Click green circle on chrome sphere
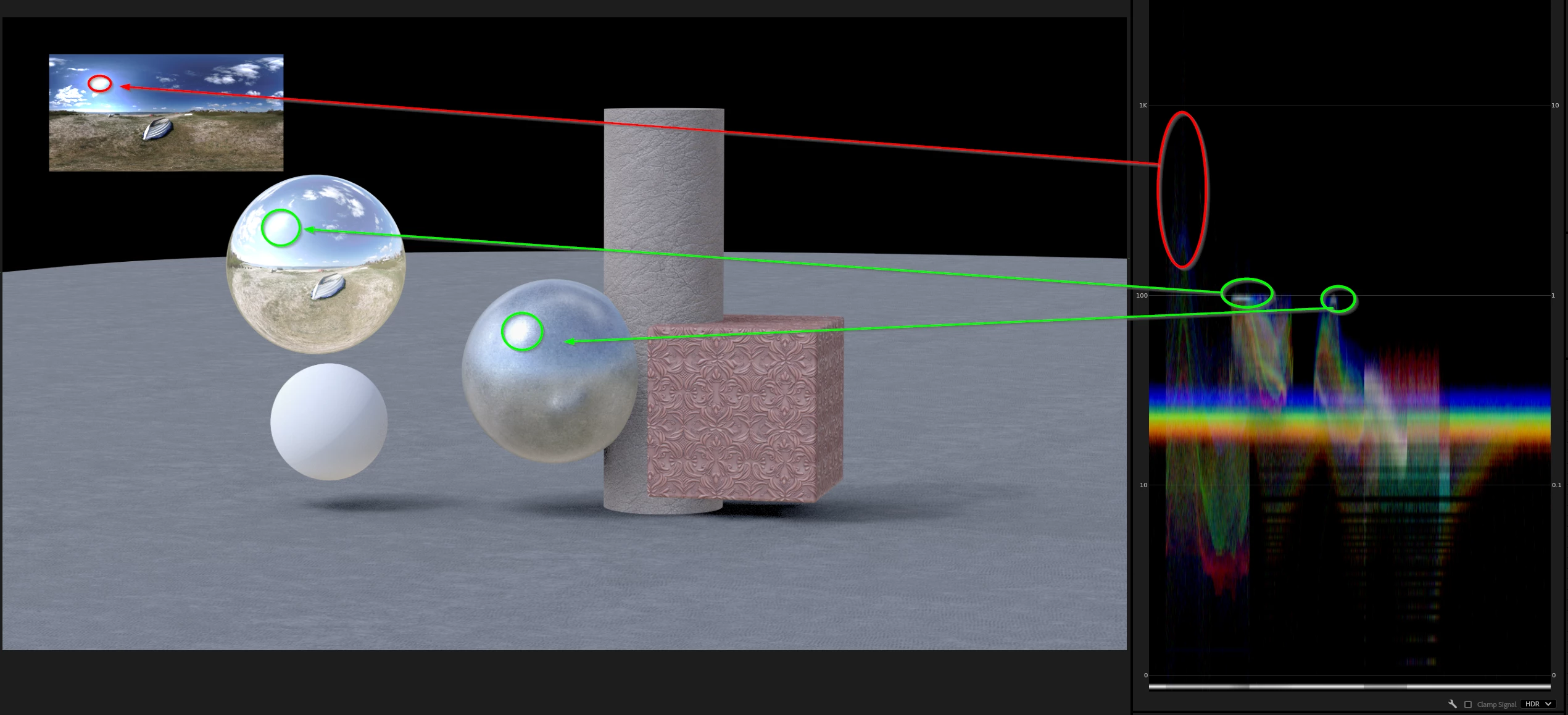Viewport: 1568px width, 715px height. coord(281,228)
